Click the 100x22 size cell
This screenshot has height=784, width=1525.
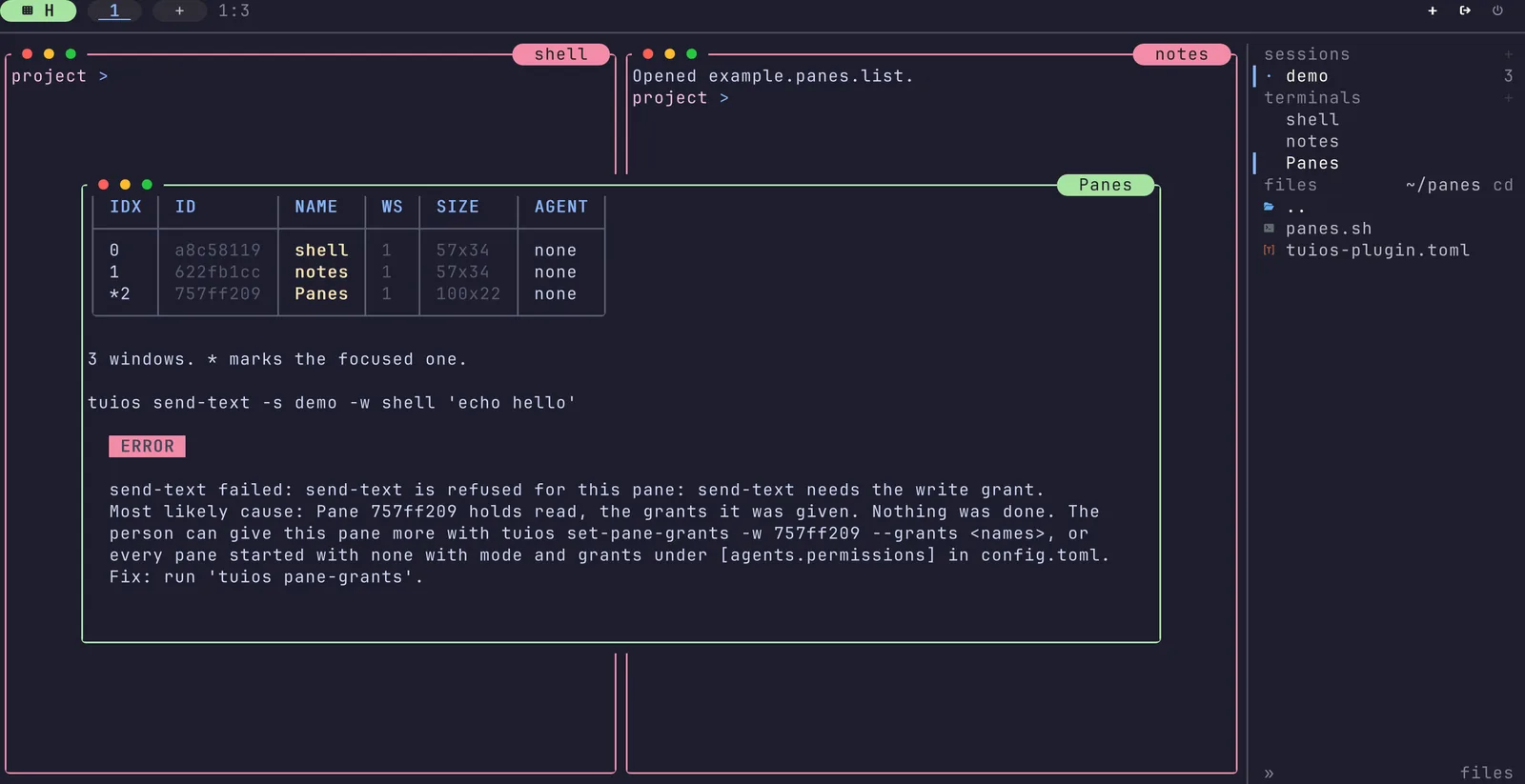click(x=468, y=294)
